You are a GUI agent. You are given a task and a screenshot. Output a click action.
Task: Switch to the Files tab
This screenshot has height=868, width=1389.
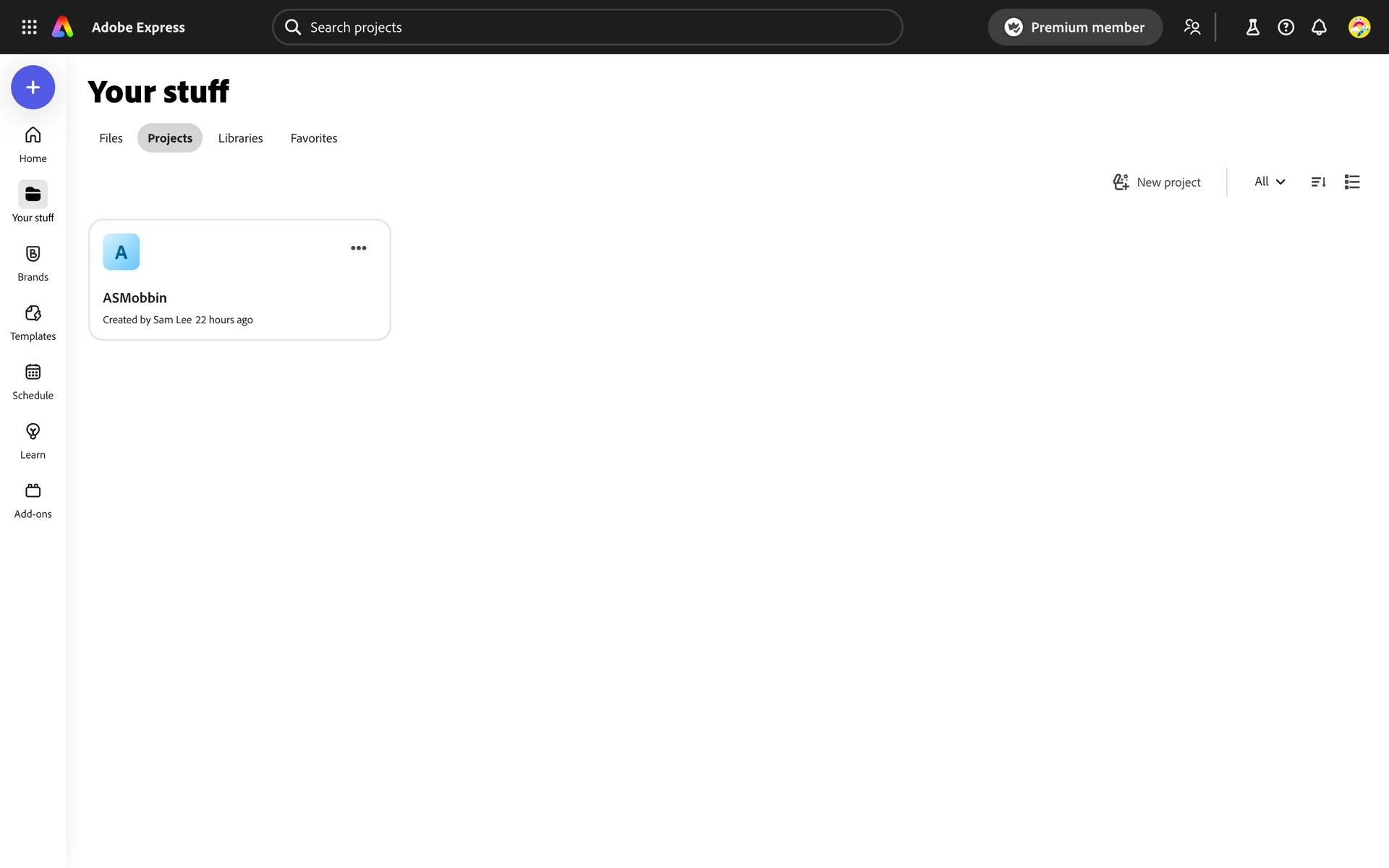[111, 138]
